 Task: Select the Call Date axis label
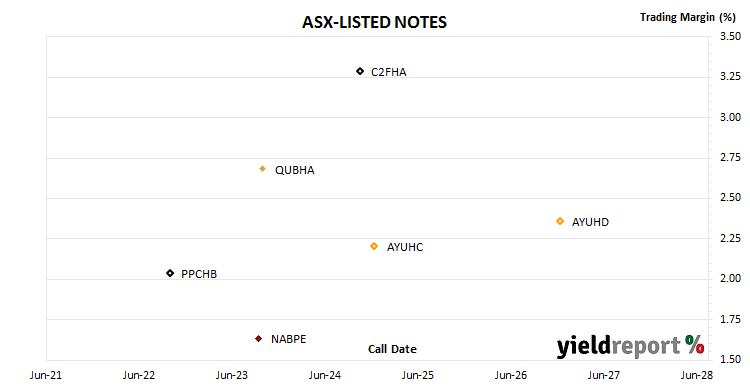tap(392, 349)
